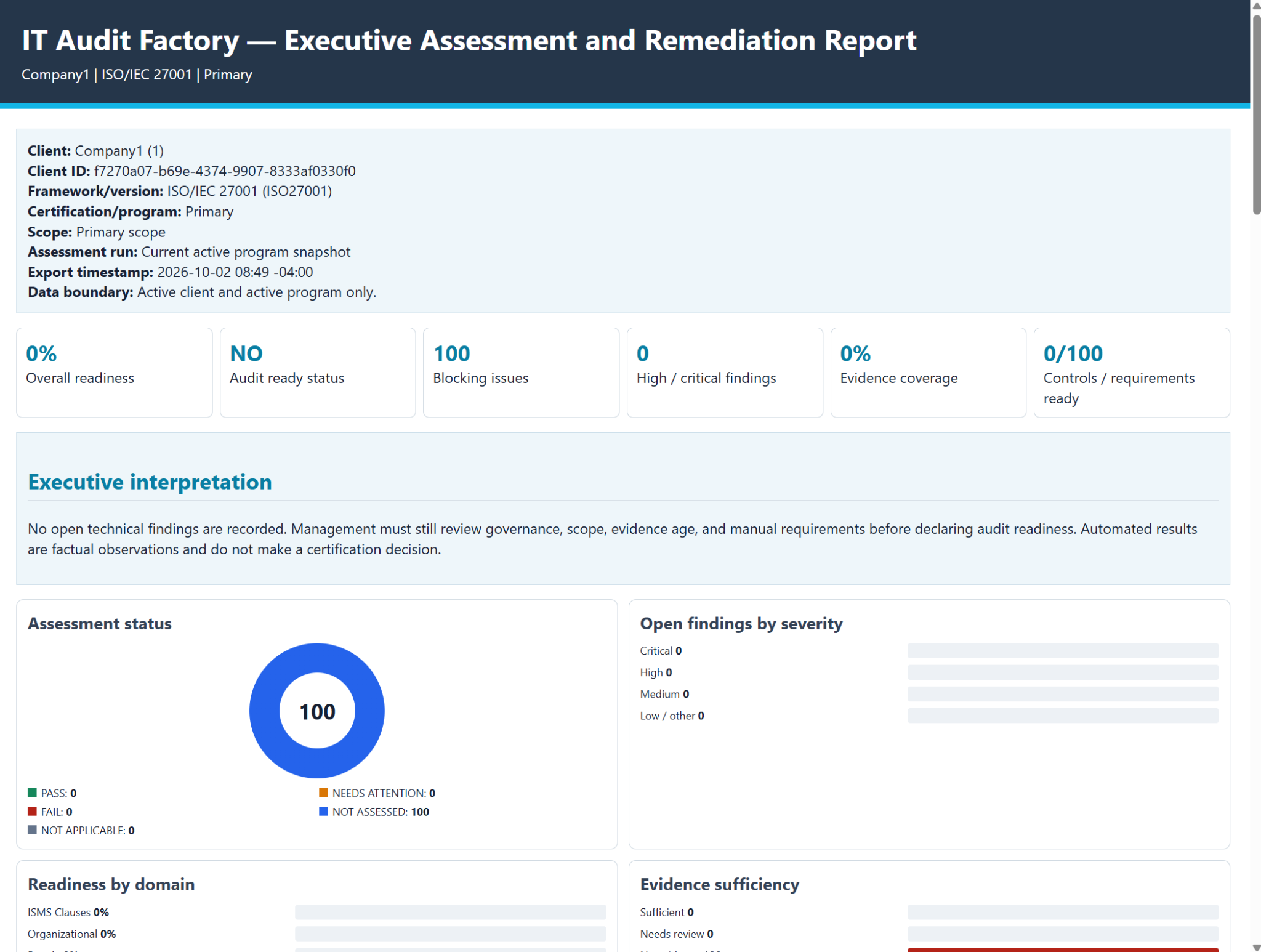Click the Blocking issues 100 card
Screen dimensions: 1261x952
click(x=521, y=373)
